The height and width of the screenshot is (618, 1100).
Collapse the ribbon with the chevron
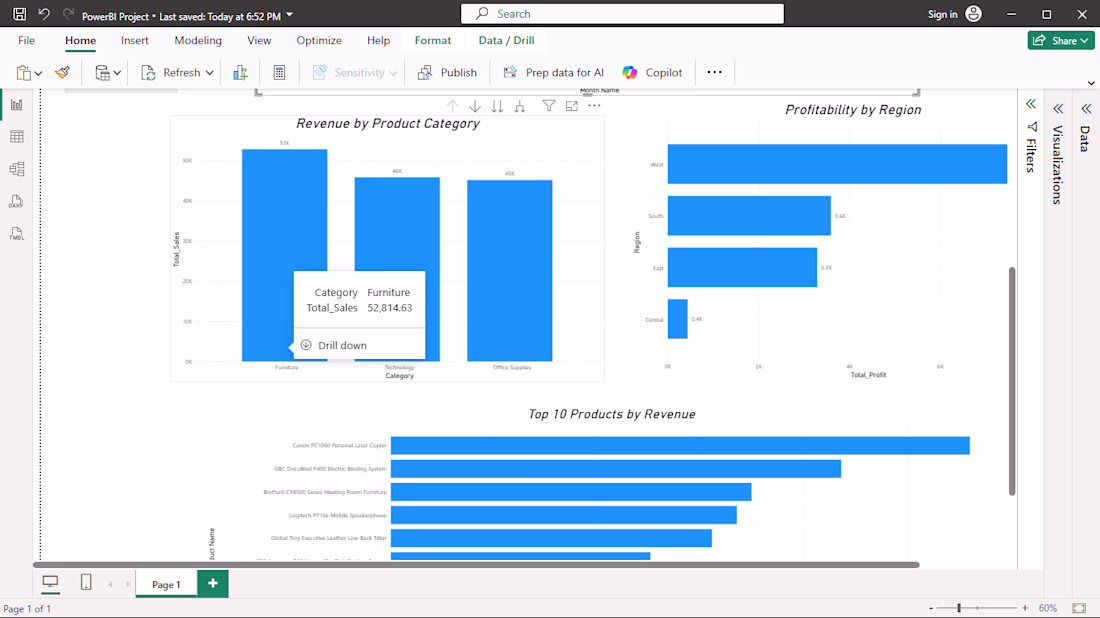pos(1091,83)
